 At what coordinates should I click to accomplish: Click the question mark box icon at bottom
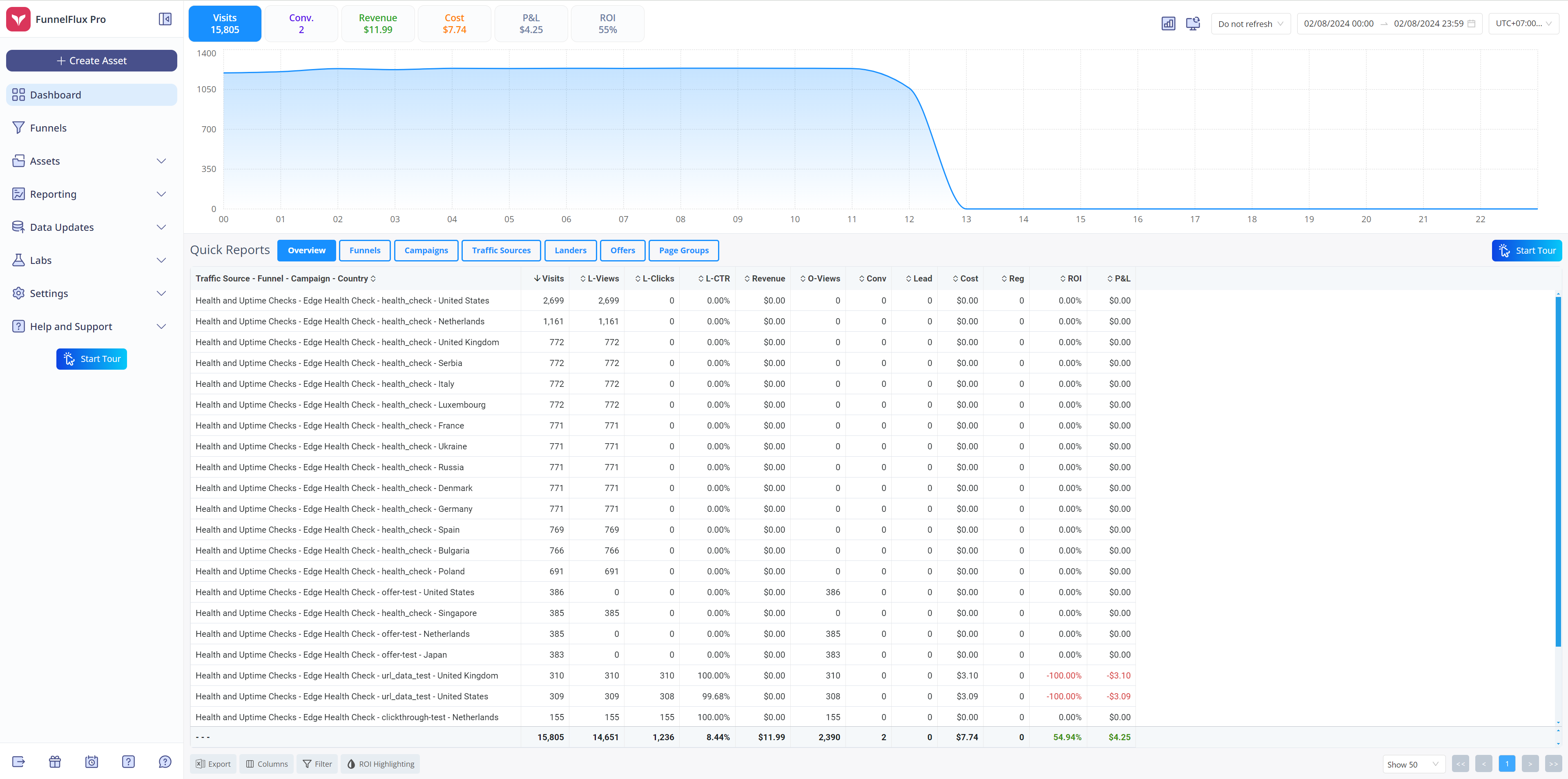coord(128,761)
